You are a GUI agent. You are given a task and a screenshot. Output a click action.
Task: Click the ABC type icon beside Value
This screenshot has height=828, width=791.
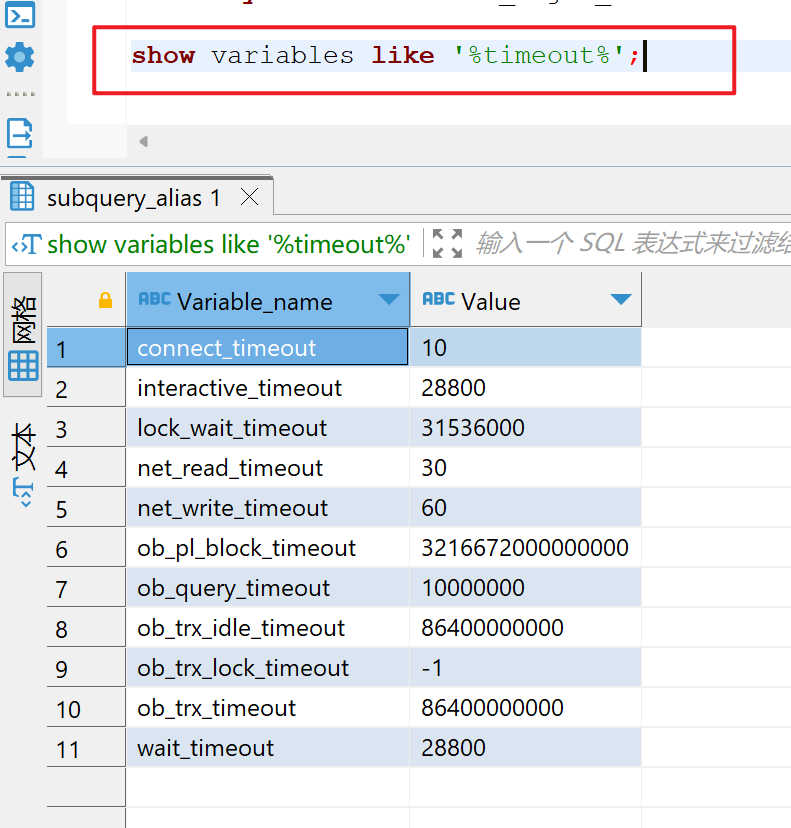439,300
